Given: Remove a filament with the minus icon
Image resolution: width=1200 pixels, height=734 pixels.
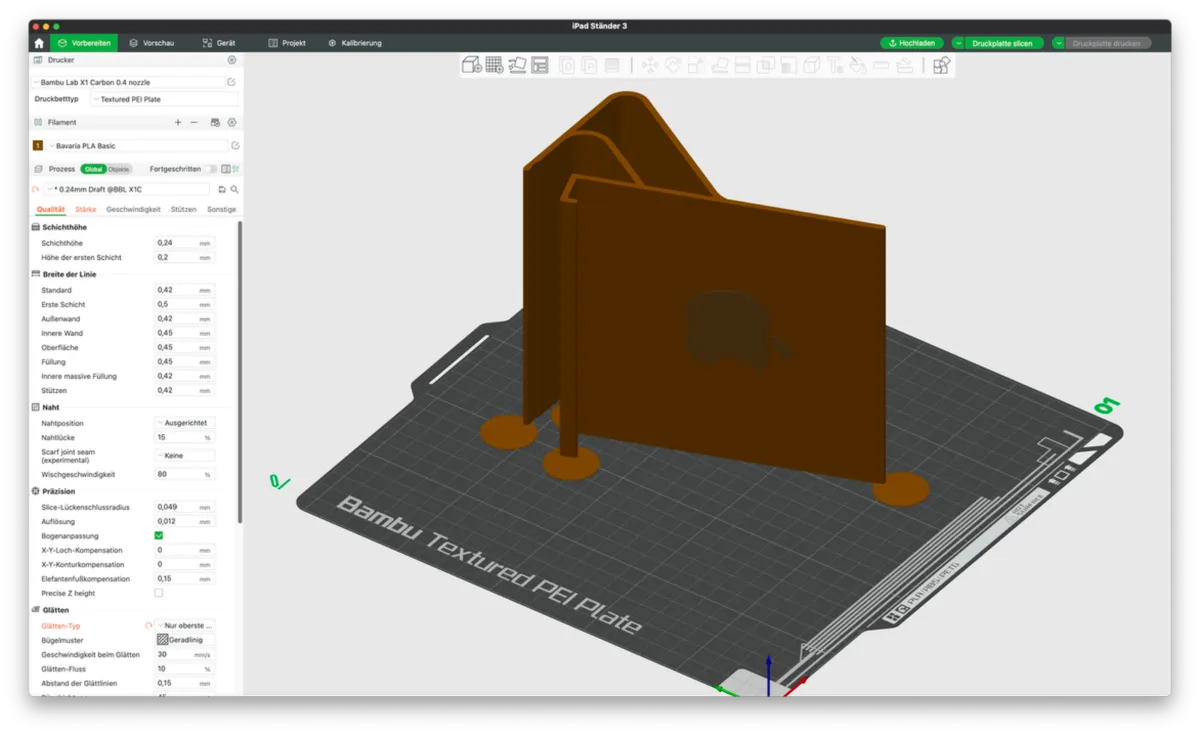Looking at the screenshot, I should [195, 122].
